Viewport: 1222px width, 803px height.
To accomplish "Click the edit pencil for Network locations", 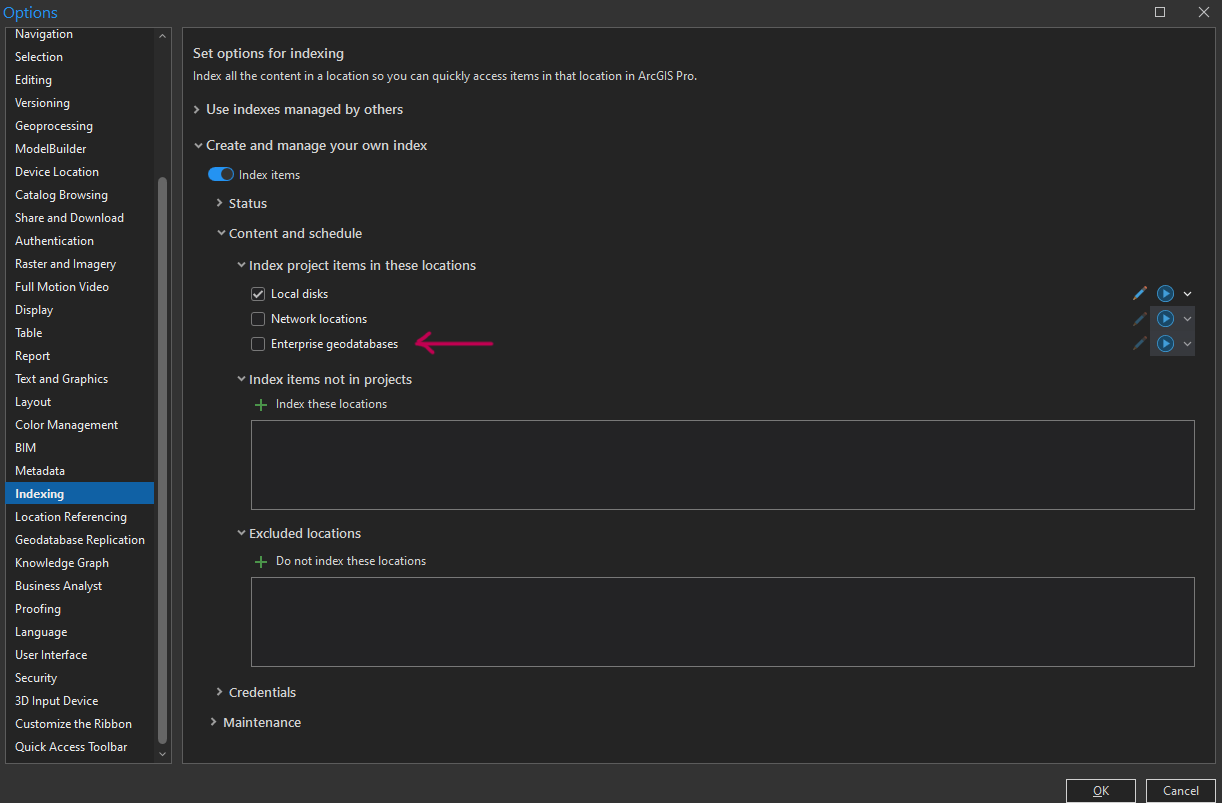I will pyautogui.click(x=1140, y=319).
